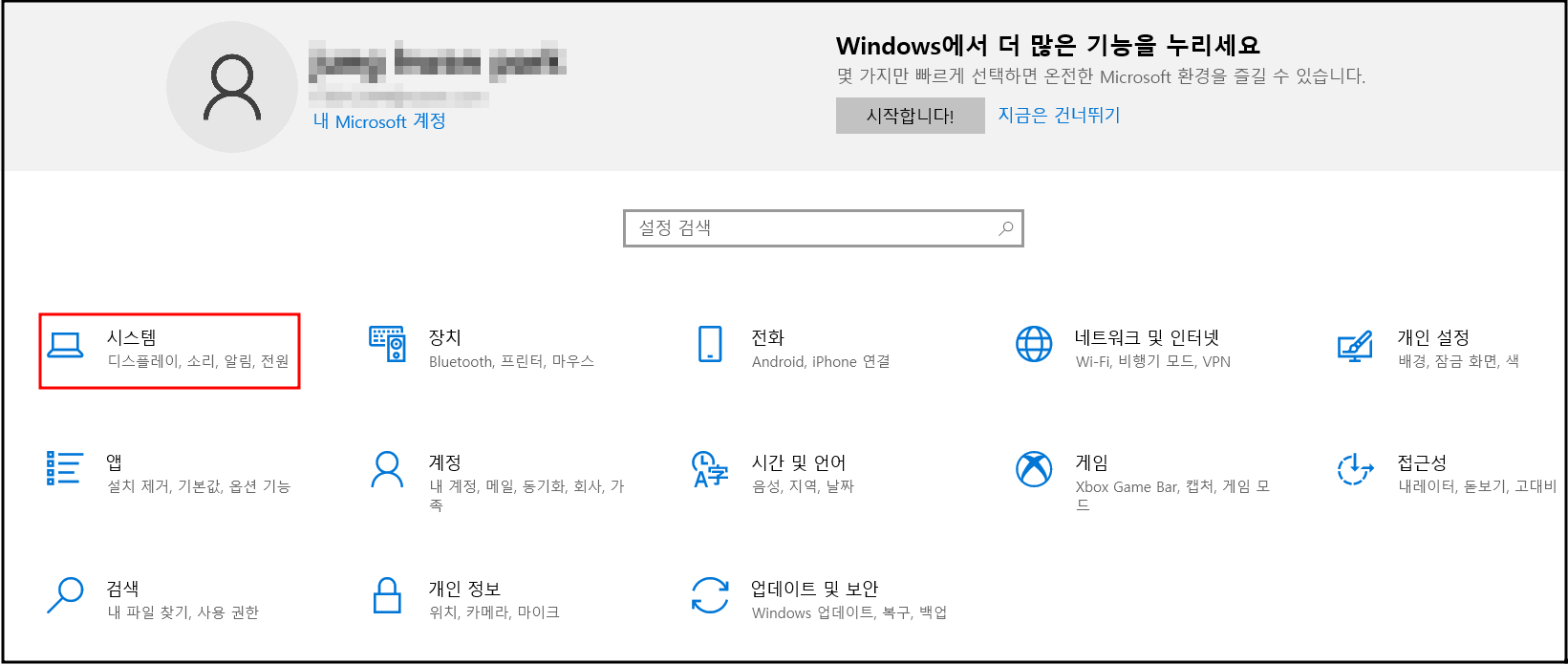
Task: Open the 접근성 icon
Action: 1356,469
